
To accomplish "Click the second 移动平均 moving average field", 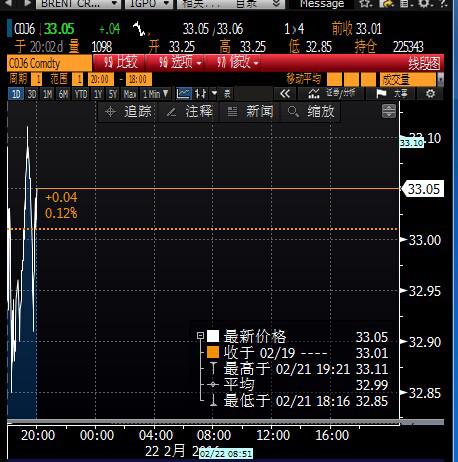I will pos(351,79).
